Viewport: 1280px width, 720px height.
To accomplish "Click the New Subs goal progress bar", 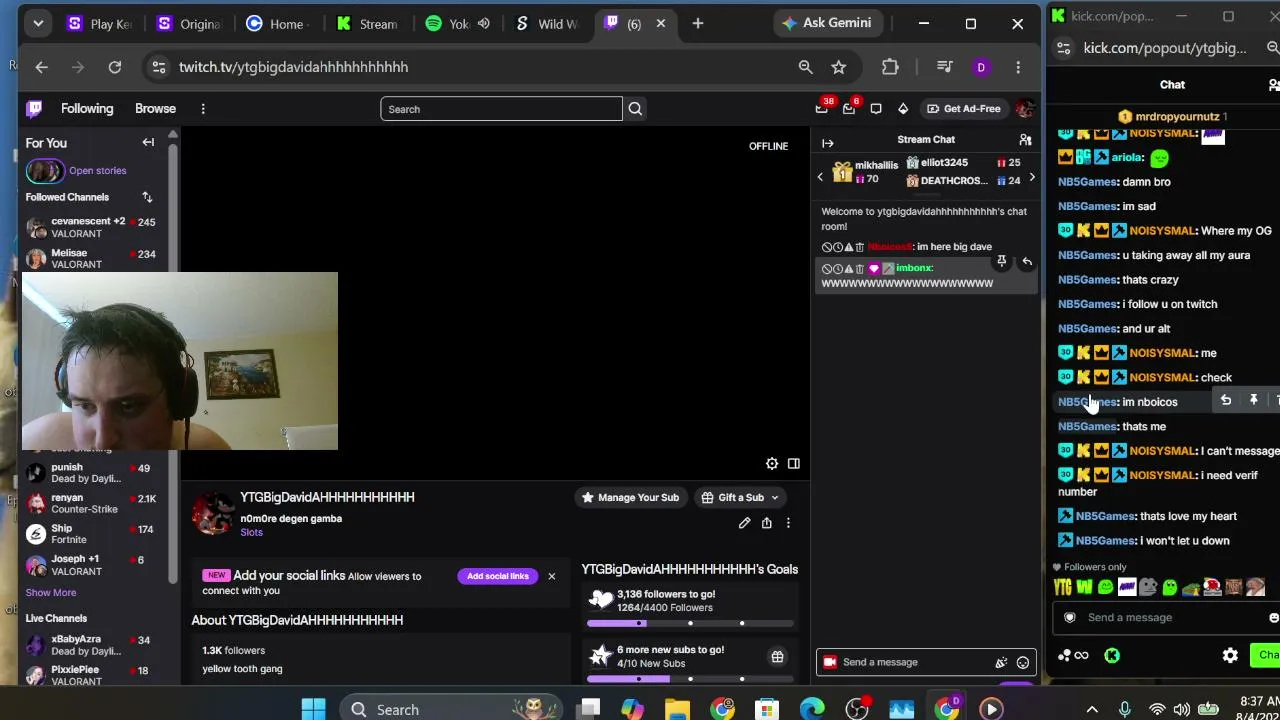I will coord(690,679).
